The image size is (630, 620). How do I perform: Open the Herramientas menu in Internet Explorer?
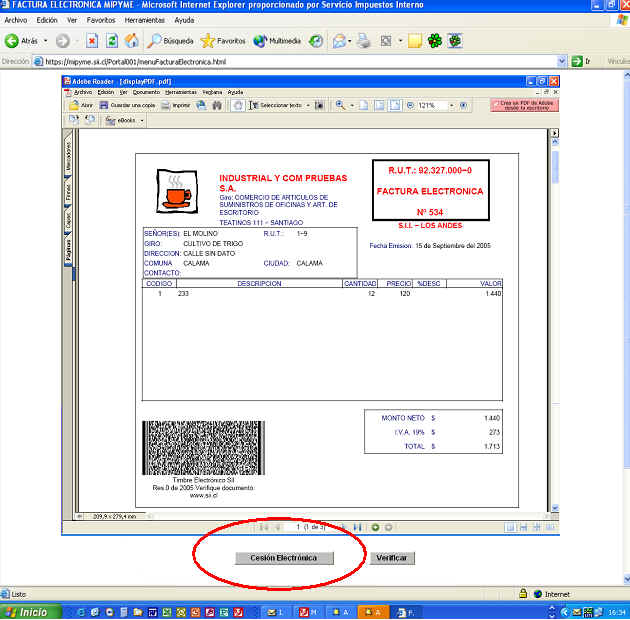(x=144, y=20)
